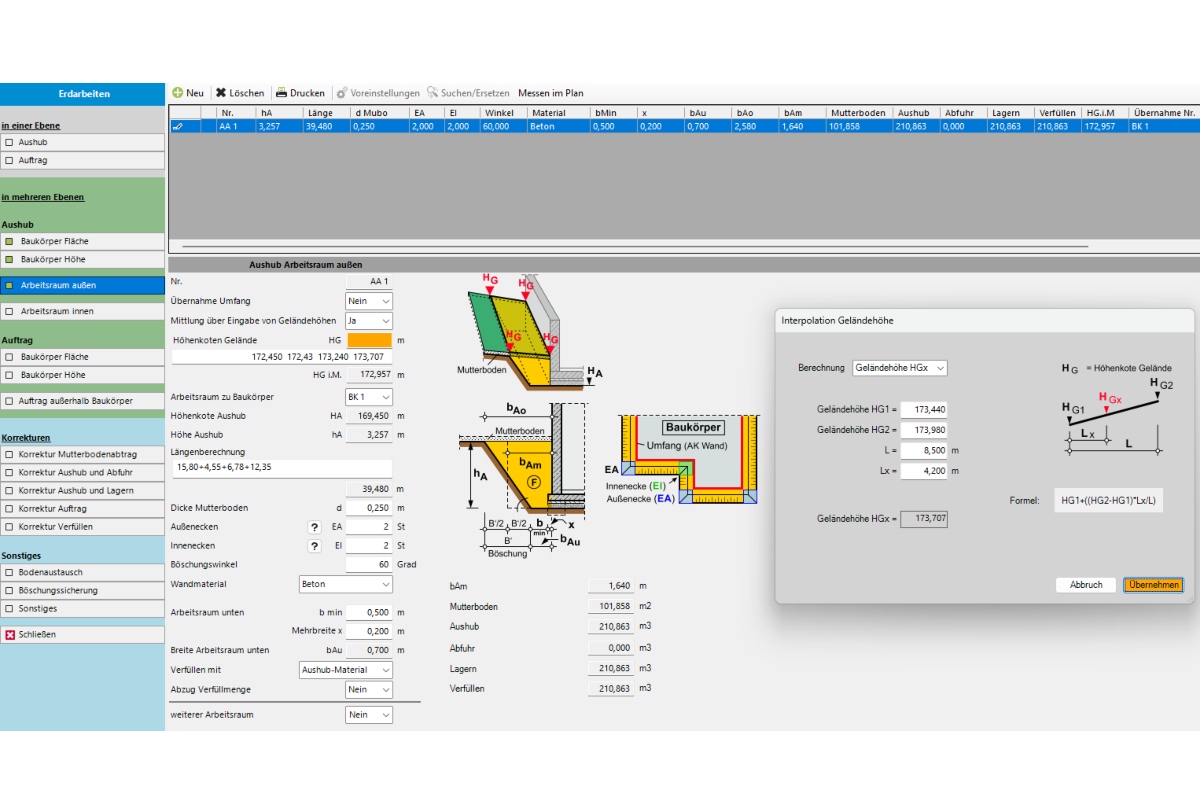Select Arbeitsraum außen

82,286
